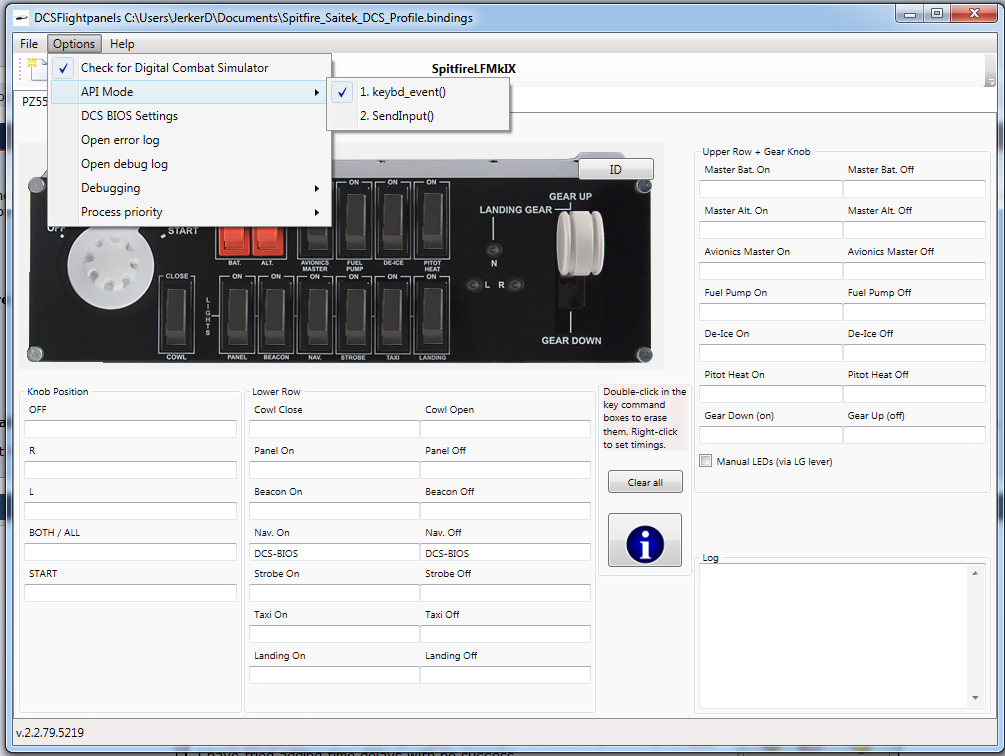Click the Nav. Off DCS-BIOS field
1005x756 pixels.
point(505,552)
